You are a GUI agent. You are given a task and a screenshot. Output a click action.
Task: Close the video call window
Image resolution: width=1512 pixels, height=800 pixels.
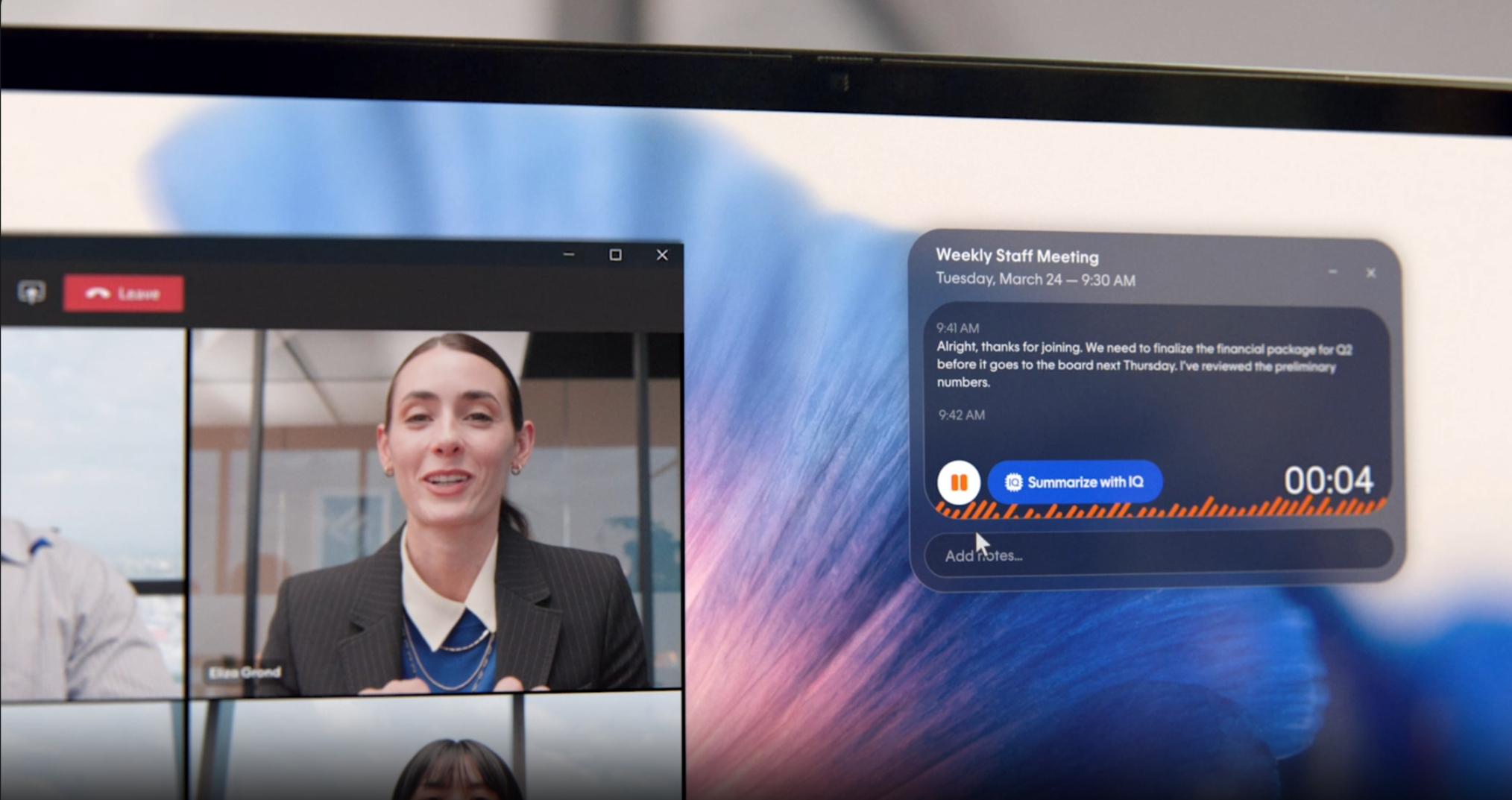(662, 255)
